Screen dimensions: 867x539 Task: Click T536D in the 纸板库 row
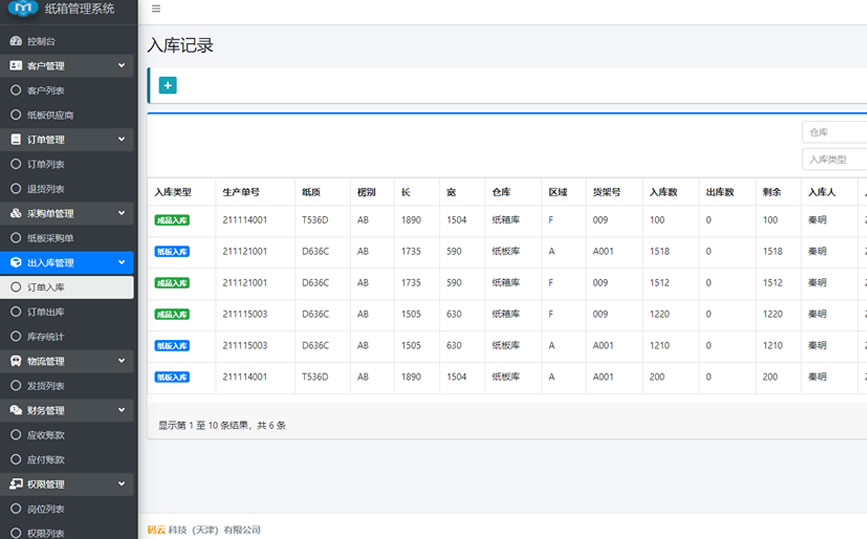click(x=315, y=376)
